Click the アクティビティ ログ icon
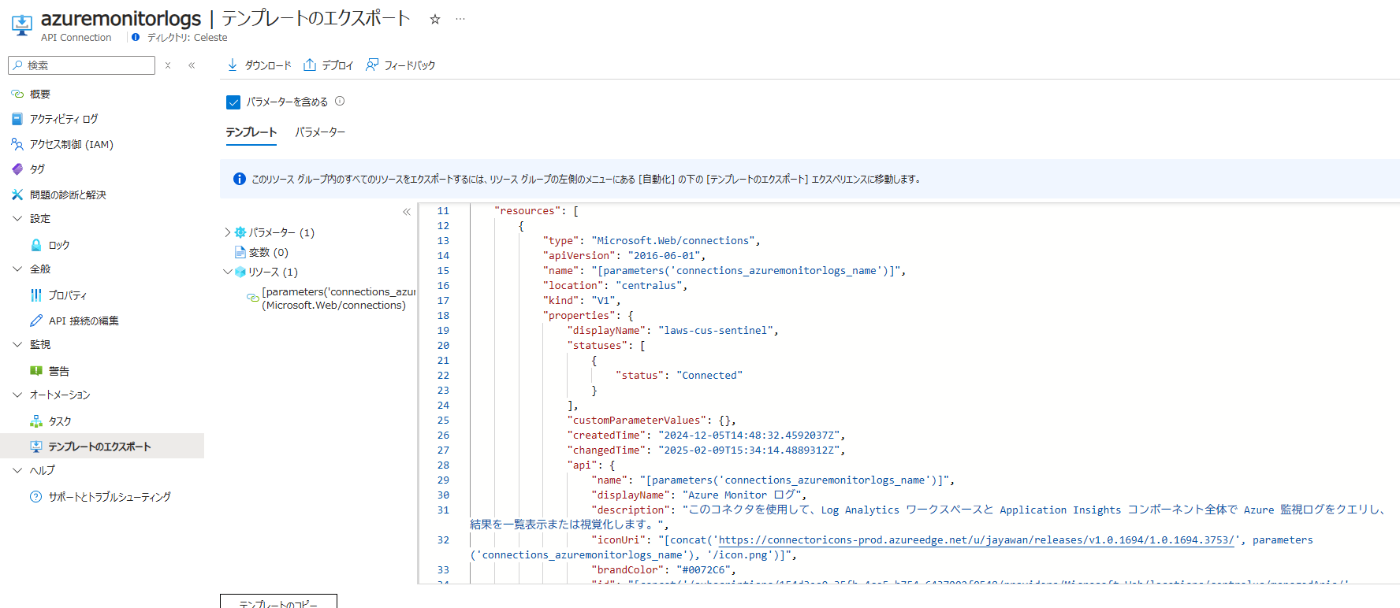The image size is (1400, 608). click(x=17, y=119)
